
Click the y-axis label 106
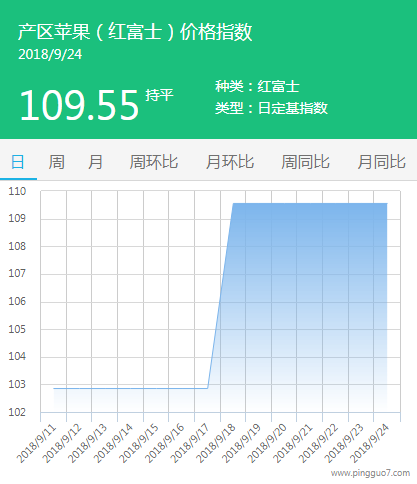coord(17,301)
